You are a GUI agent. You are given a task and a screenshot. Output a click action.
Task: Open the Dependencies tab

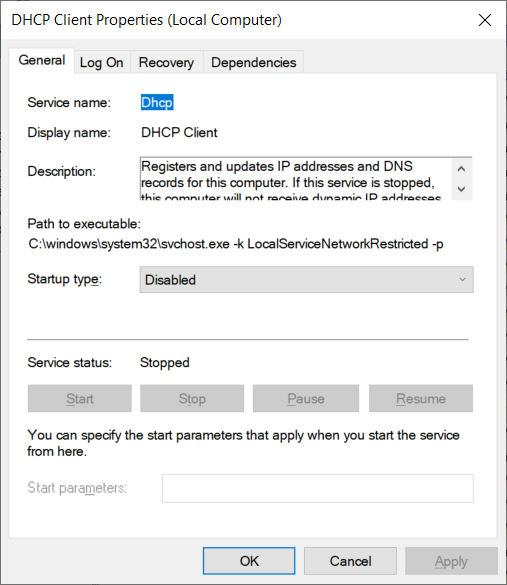click(254, 62)
